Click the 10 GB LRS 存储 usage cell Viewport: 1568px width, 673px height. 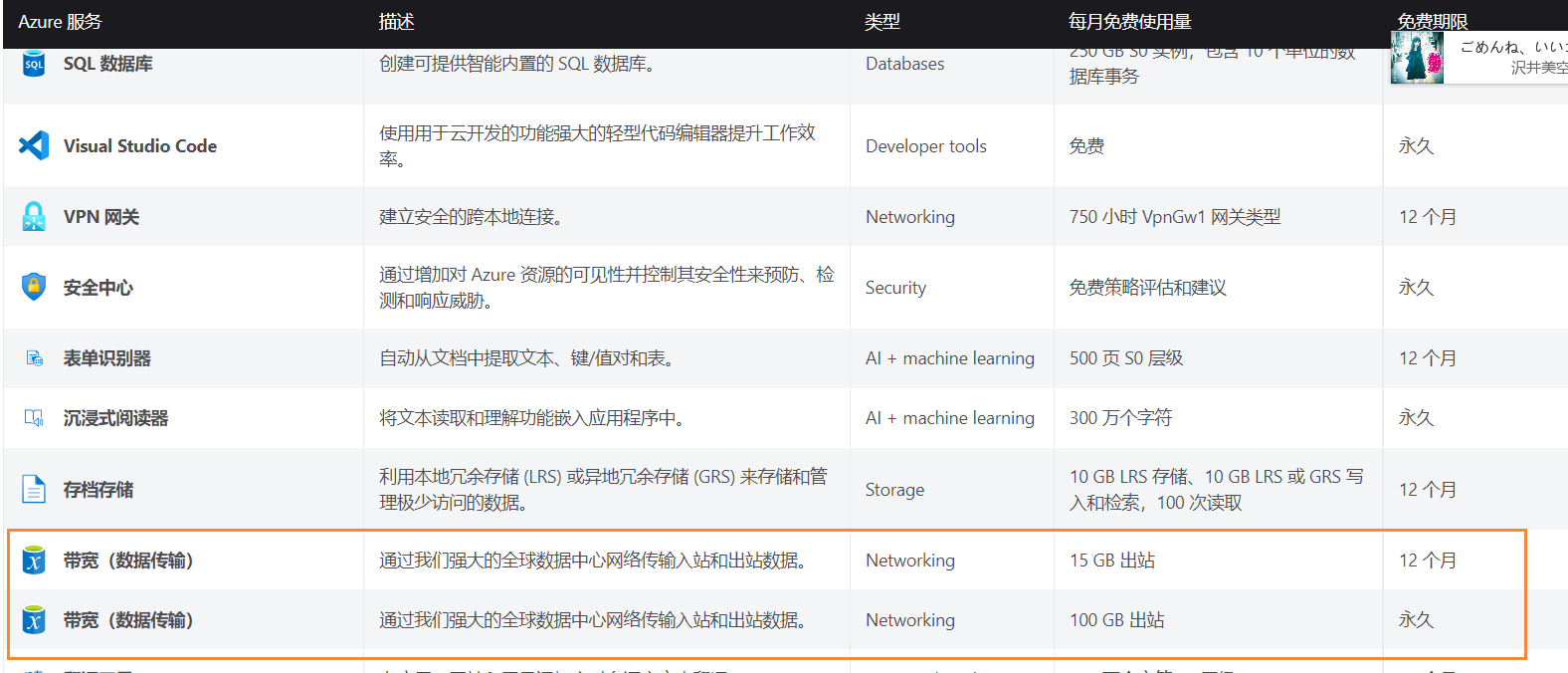1217,490
